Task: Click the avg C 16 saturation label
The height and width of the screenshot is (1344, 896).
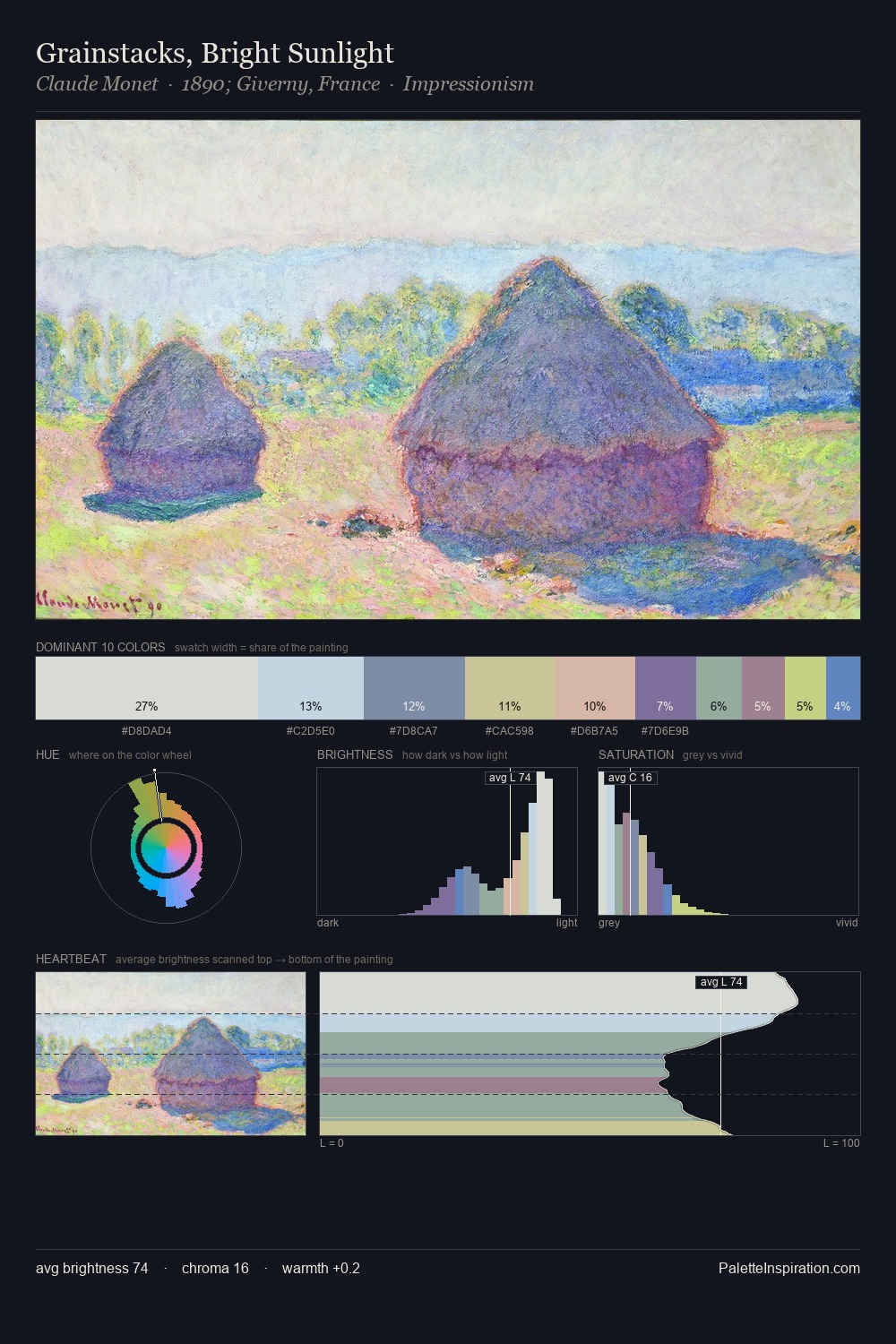Action: pyautogui.click(x=630, y=778)
